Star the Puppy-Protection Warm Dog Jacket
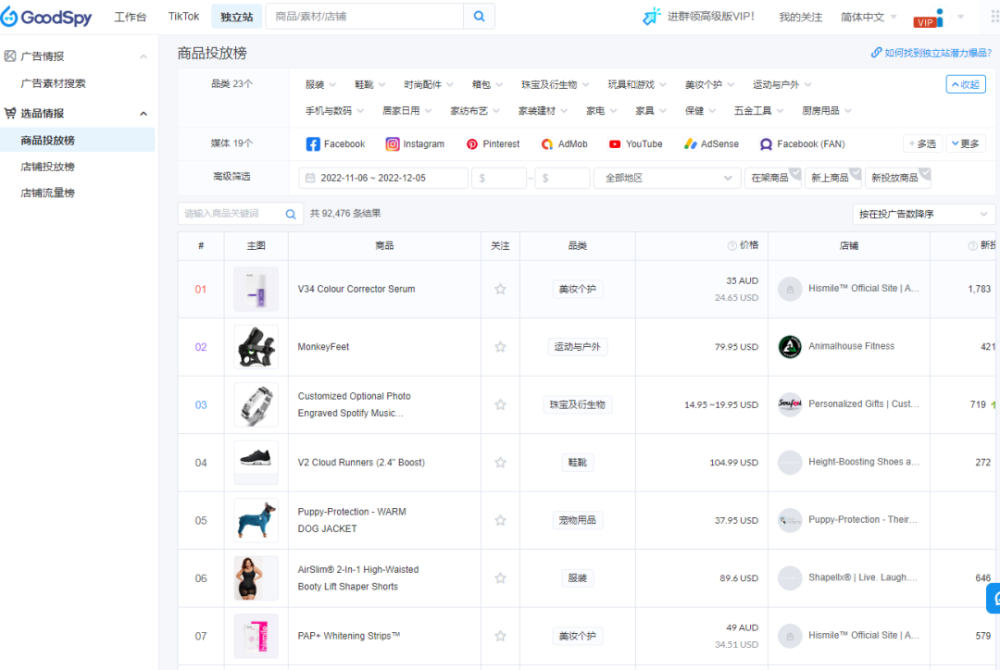The height and width of the screenshot is (670, 1000). pyautogui.click(x=501, y=521)
